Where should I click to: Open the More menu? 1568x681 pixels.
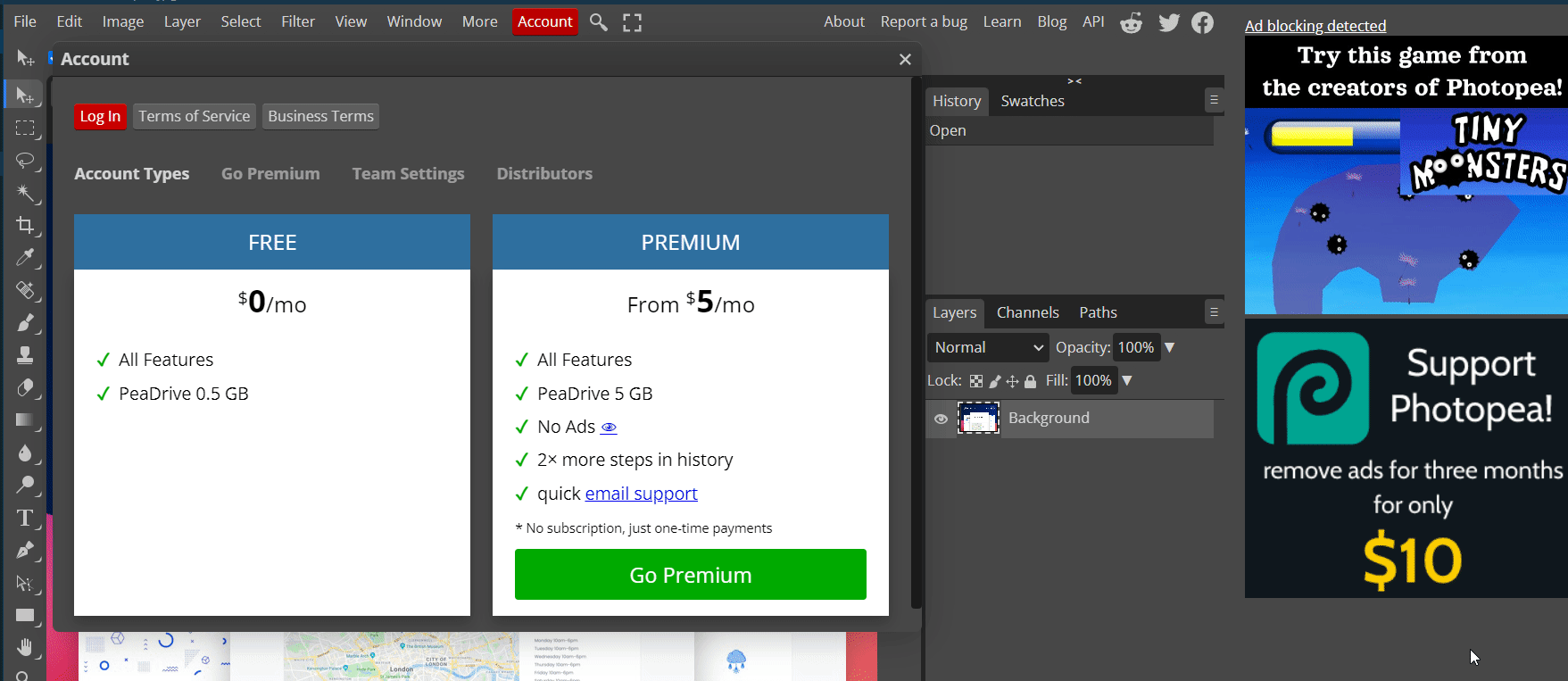click(x=480, y=21)
